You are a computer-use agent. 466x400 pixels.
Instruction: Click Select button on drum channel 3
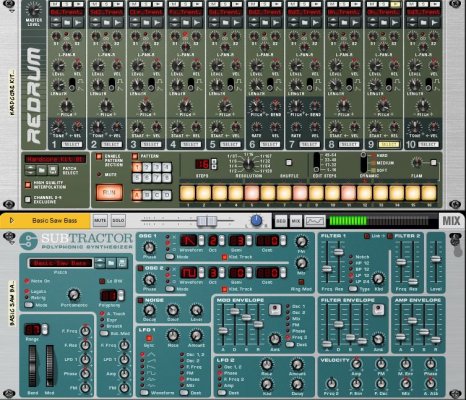151,144
